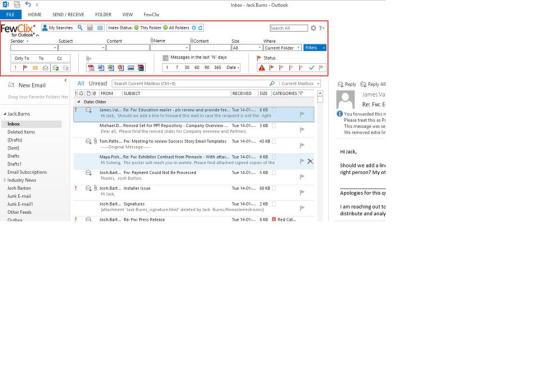Viewport: 540px width, 383px height.
Task: Filter by image attachment icon
Action: [x=131, y=68]
